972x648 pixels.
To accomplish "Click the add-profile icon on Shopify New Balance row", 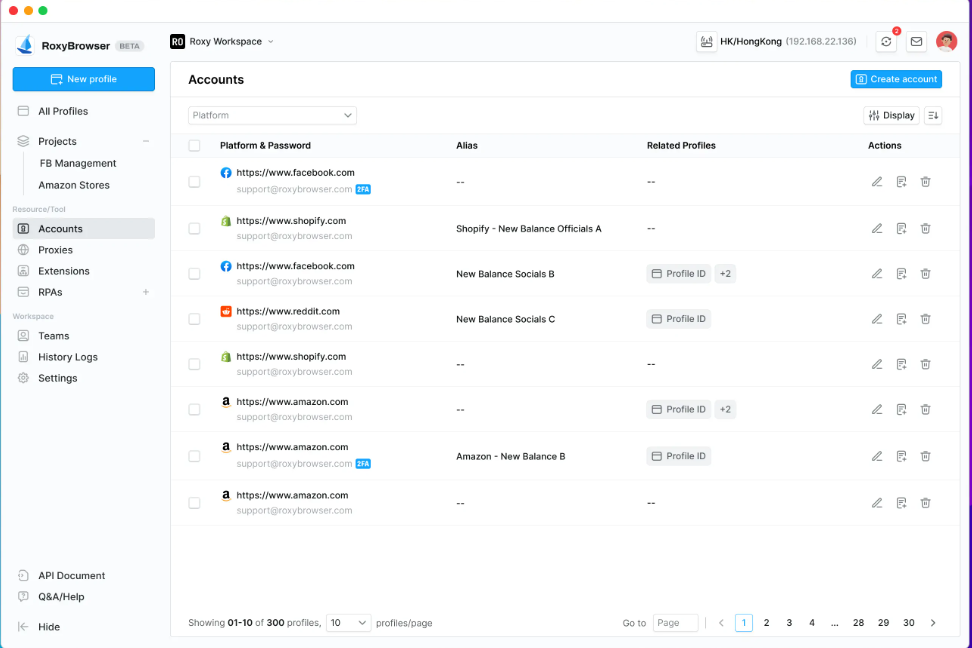I will (x=901, y=228).
